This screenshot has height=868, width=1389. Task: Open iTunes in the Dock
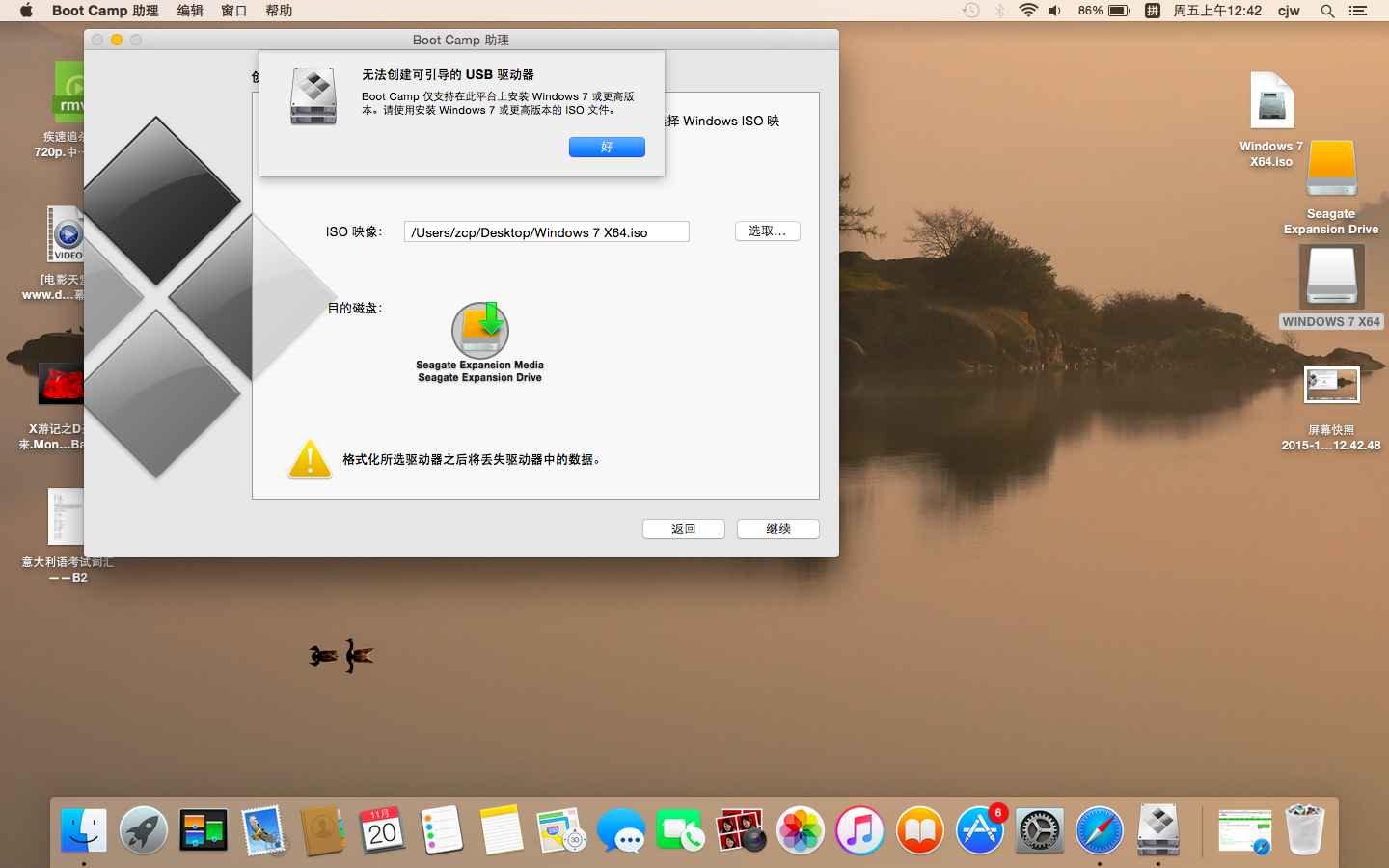[x=860, y=829]
